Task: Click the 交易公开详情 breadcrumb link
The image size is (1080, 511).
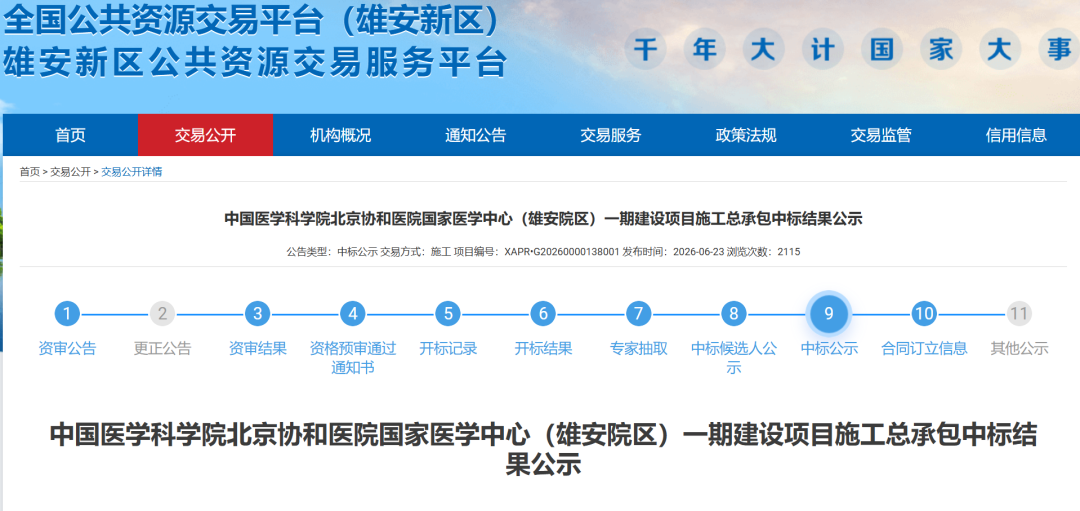Action: [132, 172]
